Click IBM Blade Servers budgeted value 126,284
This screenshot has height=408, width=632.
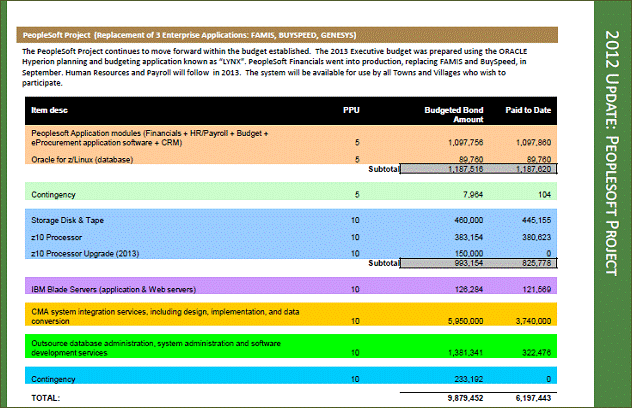click(469, 289)
